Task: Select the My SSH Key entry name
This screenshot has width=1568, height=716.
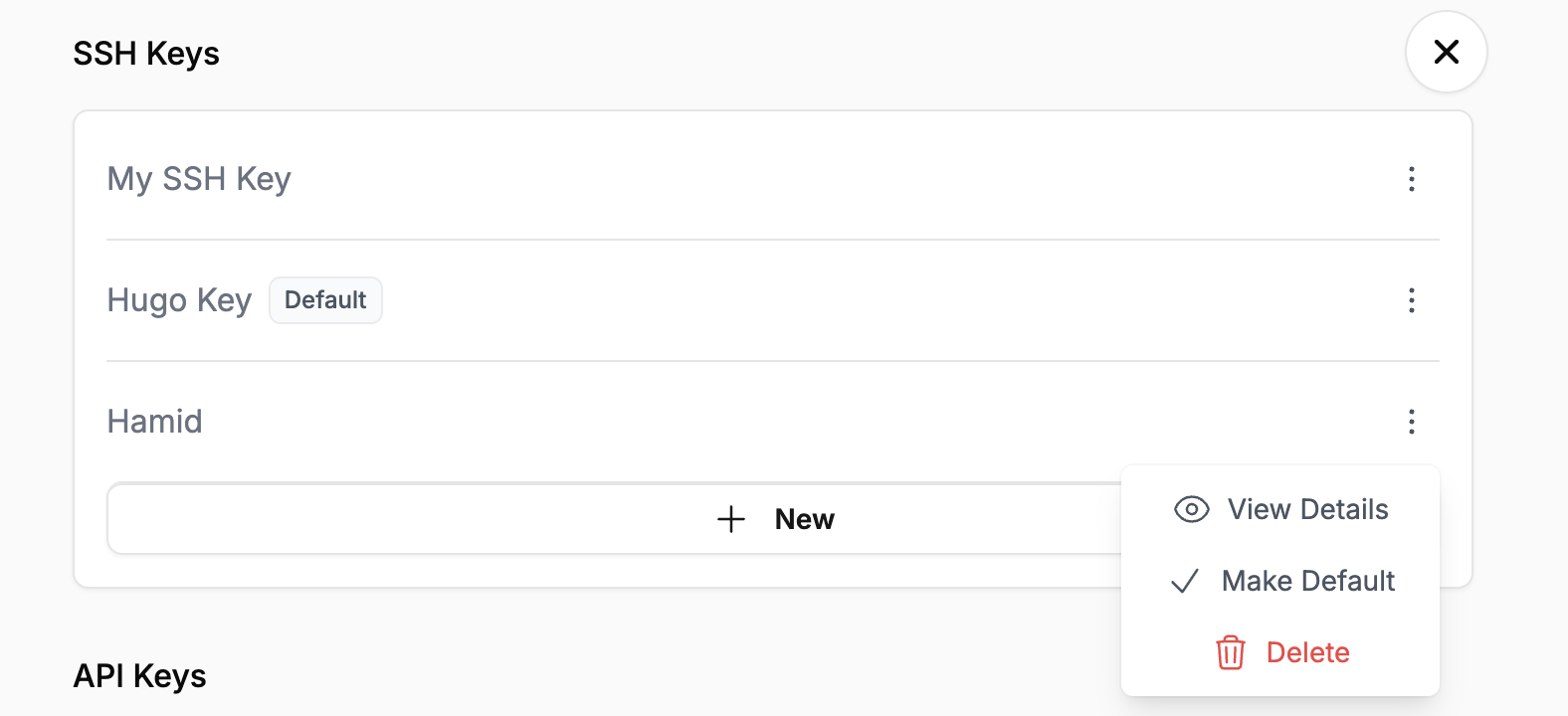Action: (x=199, y=179)
